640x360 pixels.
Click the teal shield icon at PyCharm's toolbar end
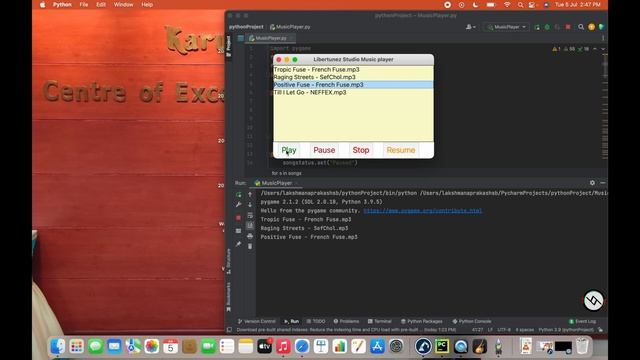[x=601, y=27]
